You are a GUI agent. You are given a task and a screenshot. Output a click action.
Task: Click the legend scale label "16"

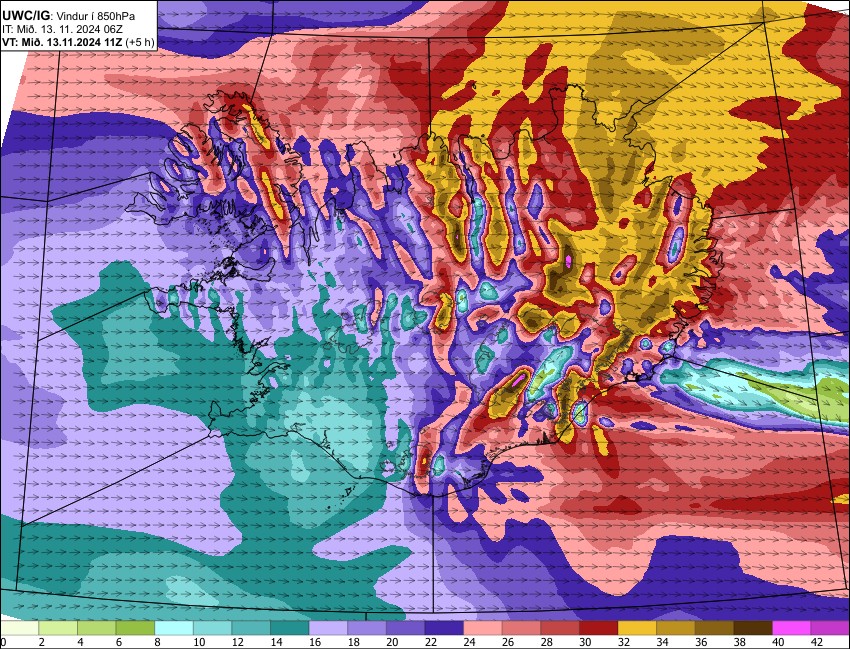[x=314, y=642]
